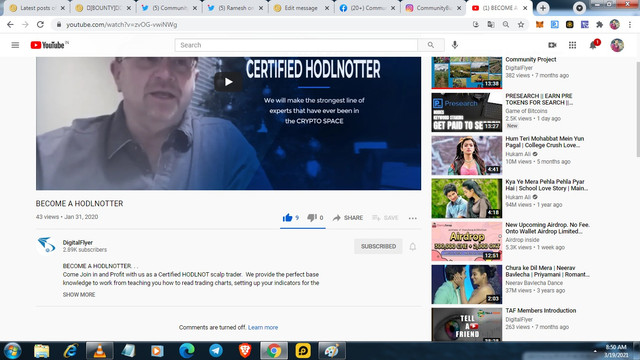Viewport: 640px width, 360px height.
Task: Bookmark this page with the star
Action: [521, 24]
